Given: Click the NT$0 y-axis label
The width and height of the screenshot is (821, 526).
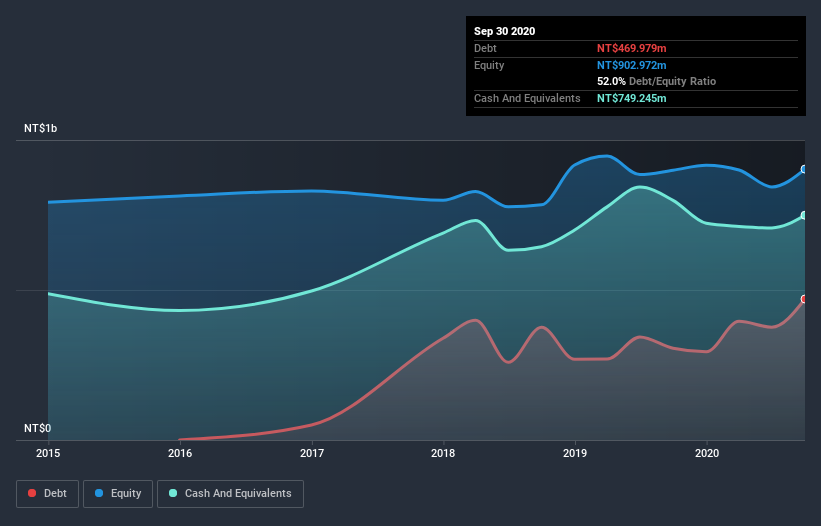Looking at the screenshot, I should [x=38, y=428].
